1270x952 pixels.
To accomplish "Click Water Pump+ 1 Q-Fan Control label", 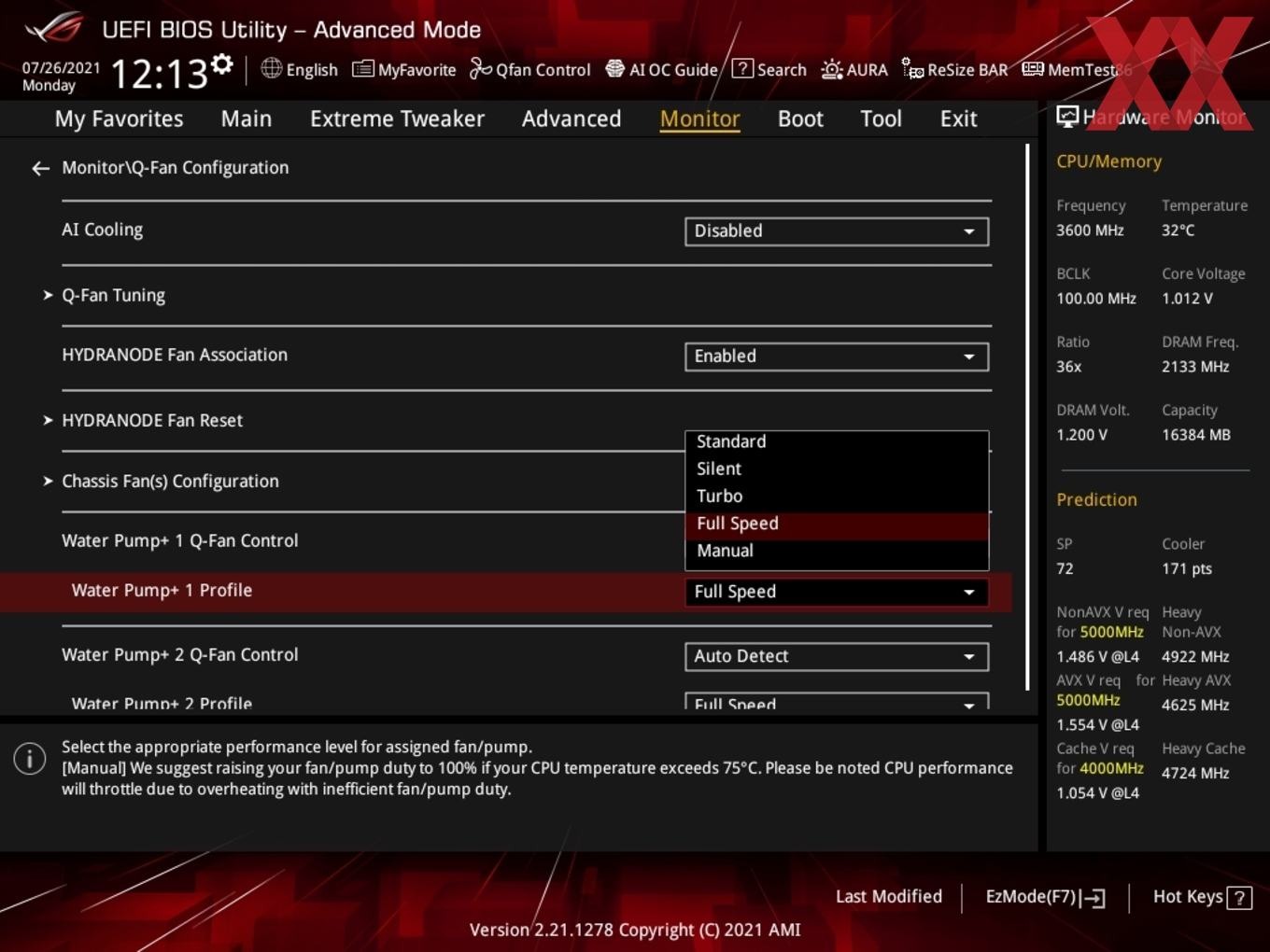I will coord(180,540).
